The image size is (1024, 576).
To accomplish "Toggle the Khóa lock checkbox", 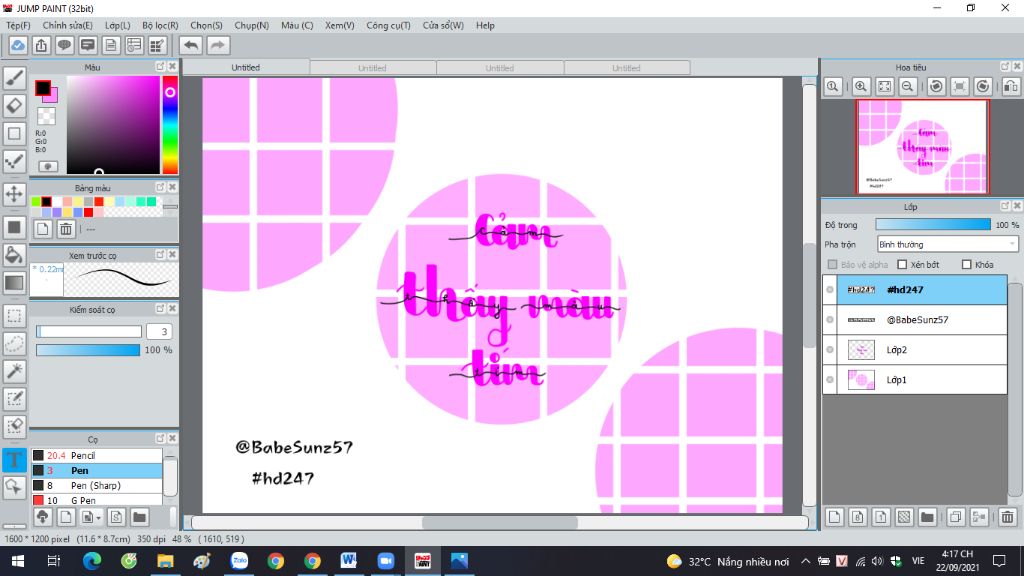I will click(x=967, y=264).
